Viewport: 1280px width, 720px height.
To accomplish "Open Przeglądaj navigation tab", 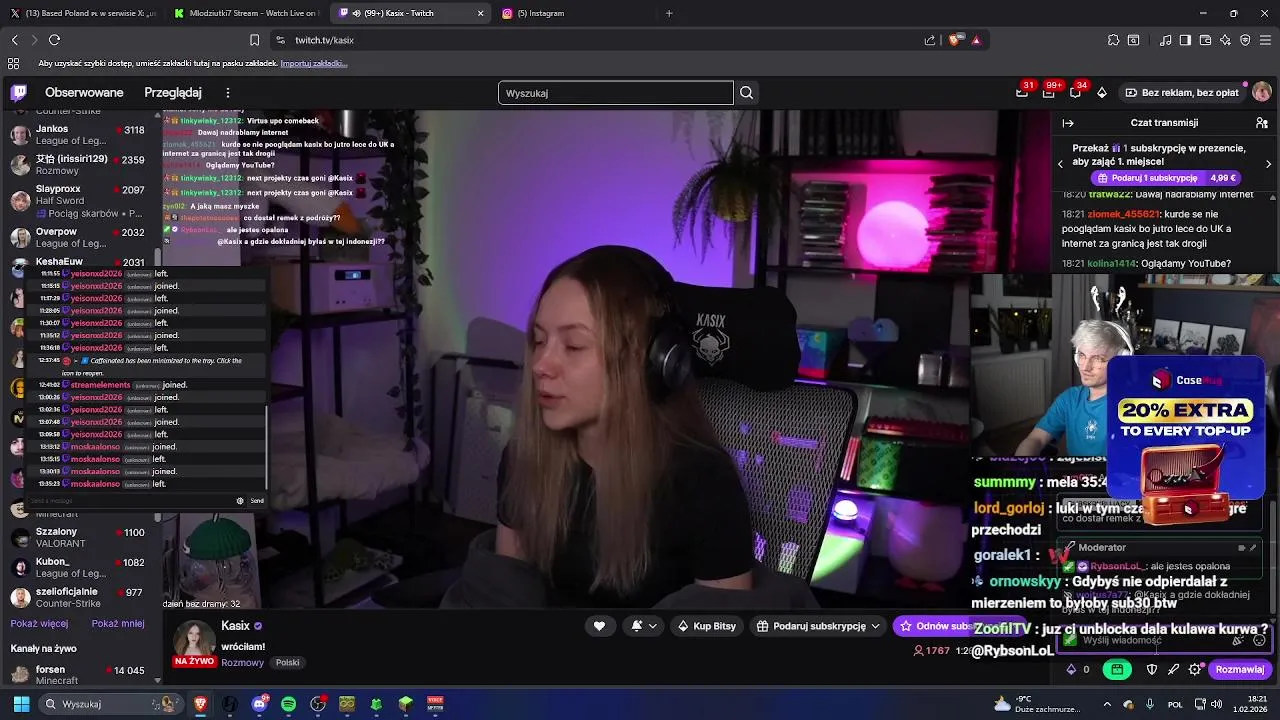I will pos(173,93).
